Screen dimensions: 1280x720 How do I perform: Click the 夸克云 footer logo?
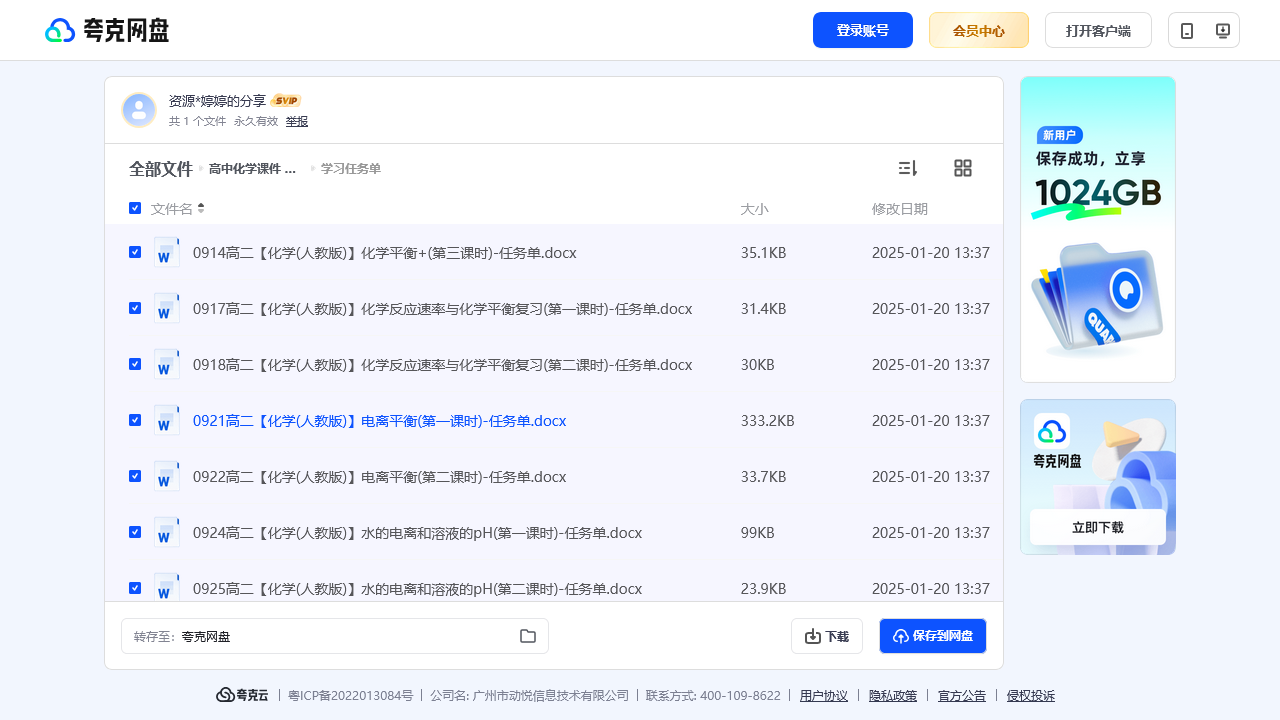(x=242, y=695)
